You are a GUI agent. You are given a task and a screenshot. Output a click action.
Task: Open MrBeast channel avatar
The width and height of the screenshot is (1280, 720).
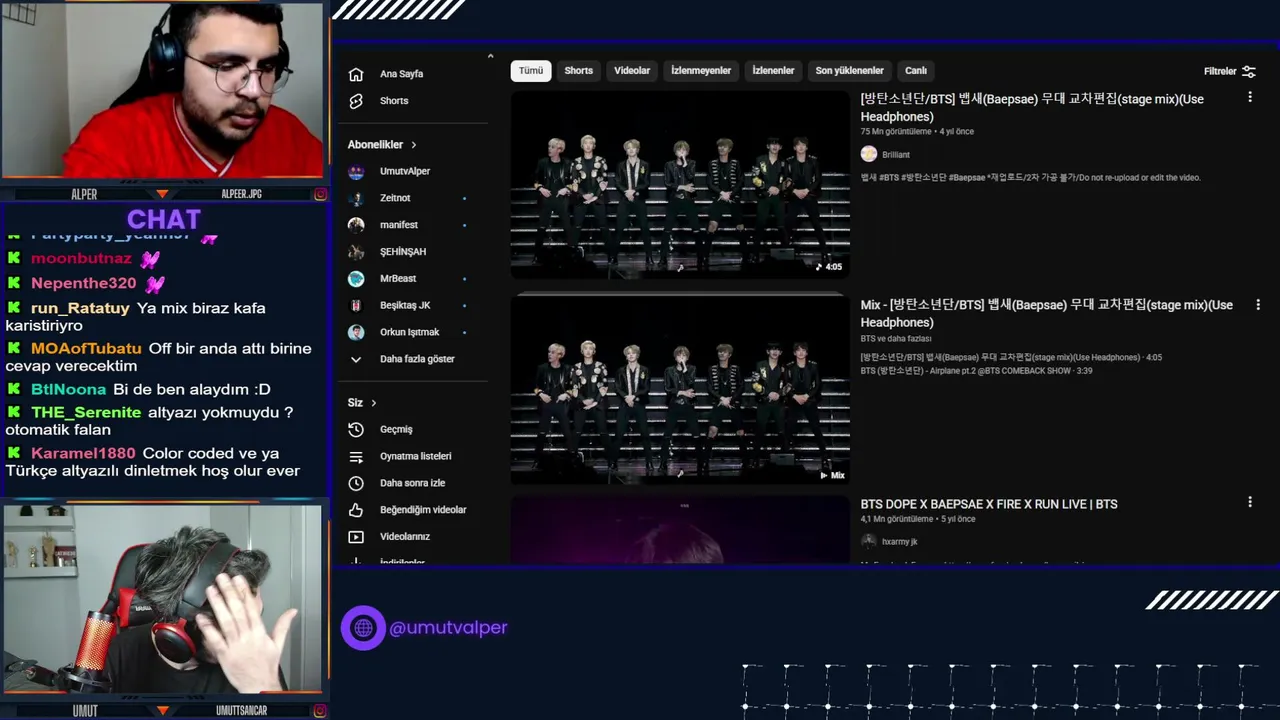pyautogui.click(x=356, y=279)
